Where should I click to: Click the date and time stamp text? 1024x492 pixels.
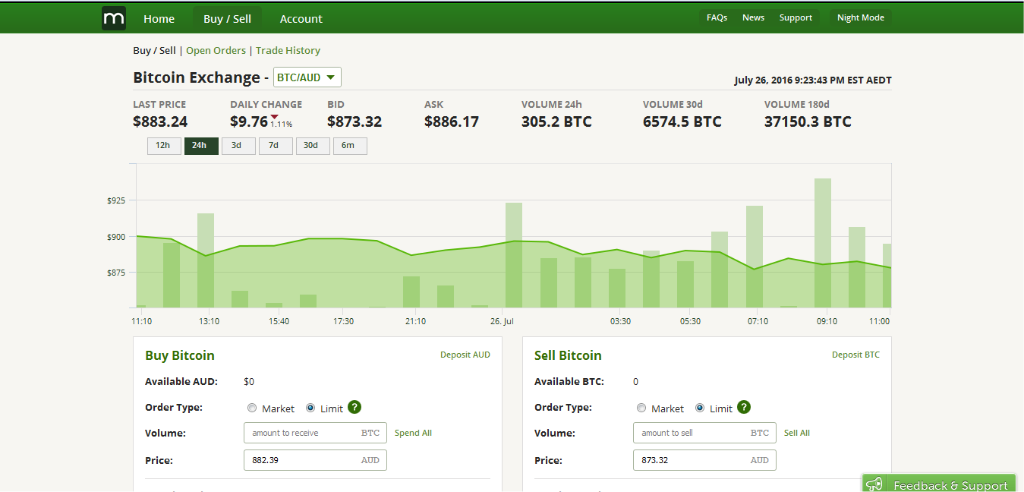[813, 81]
